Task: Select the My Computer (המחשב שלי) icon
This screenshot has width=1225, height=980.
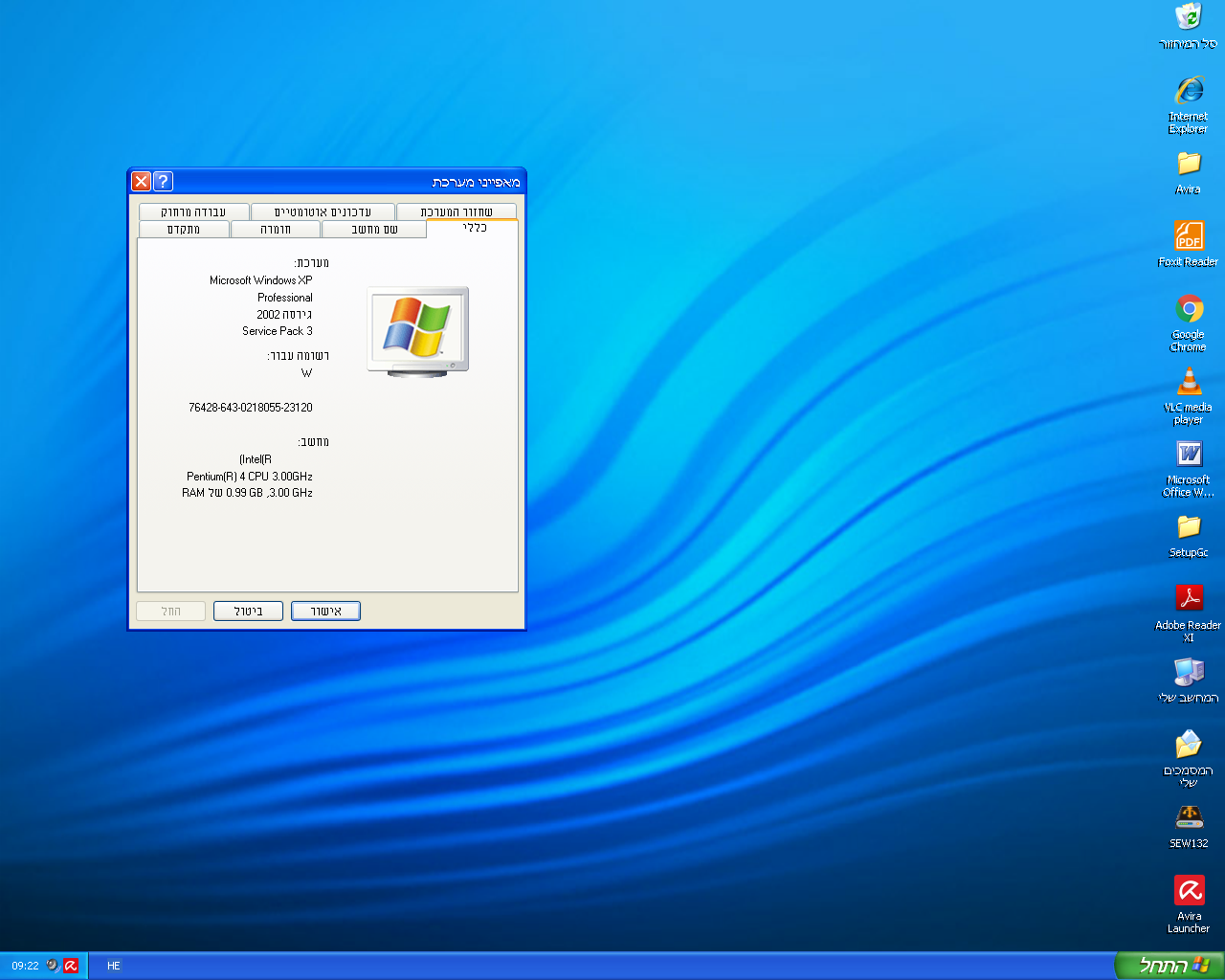Action: (1188, 680)
